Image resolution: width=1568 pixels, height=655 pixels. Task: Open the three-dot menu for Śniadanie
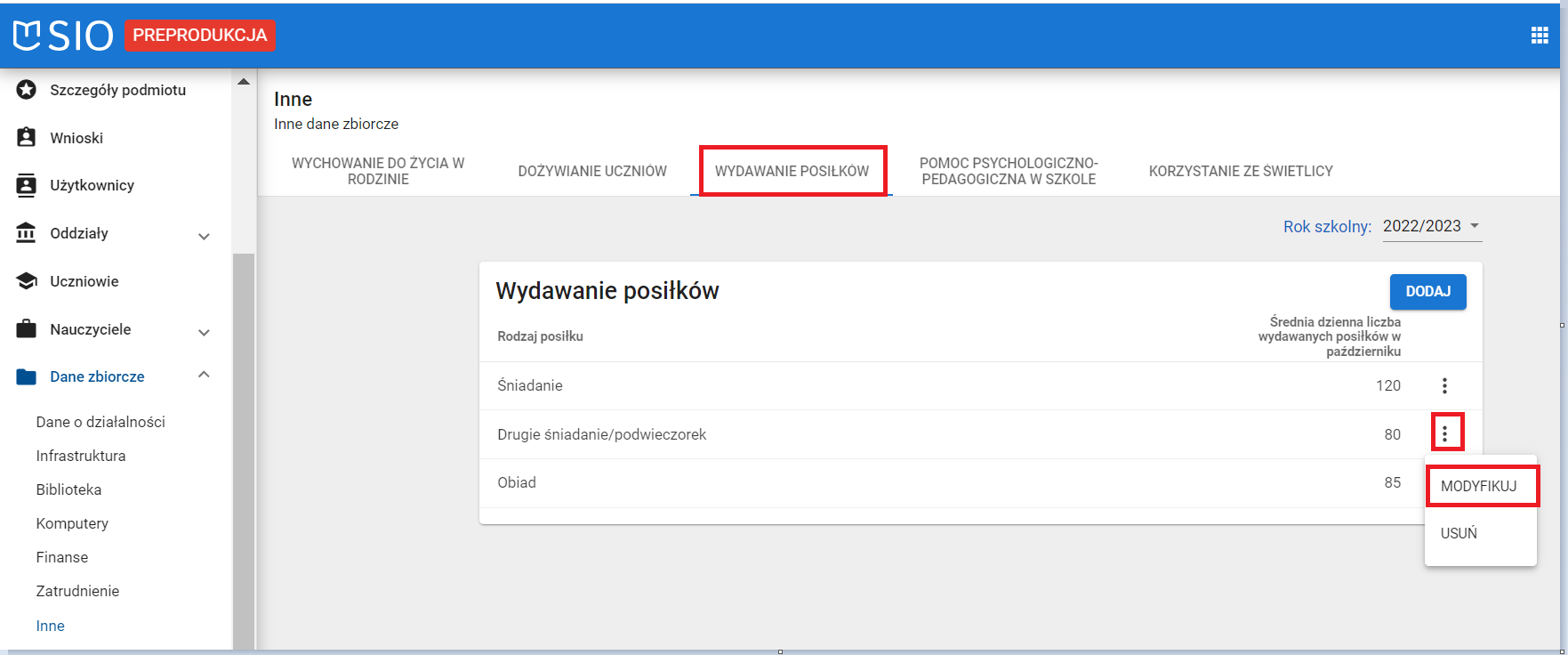point(1444,385)
